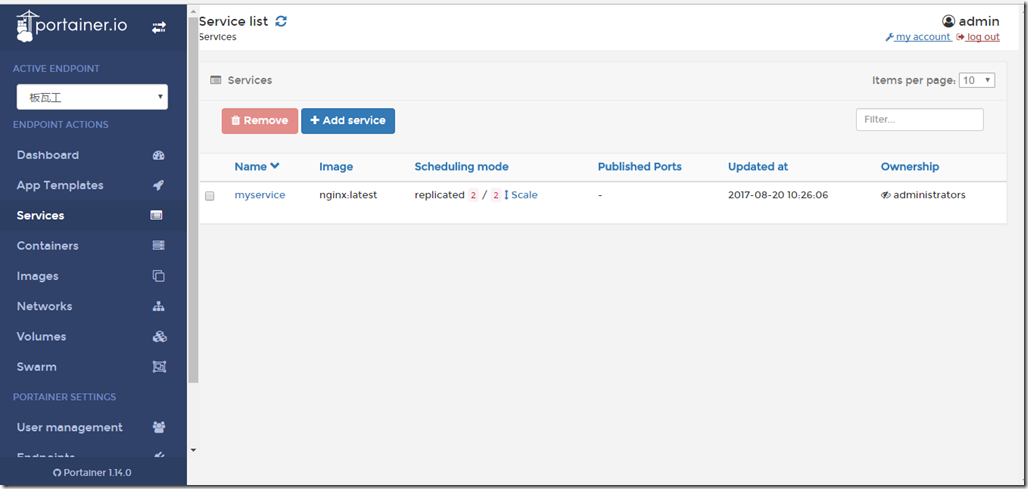Sort by Published Ports column header
Image resolution: width=1028 pixels, height=489 pixels.
tap(639, 166)
